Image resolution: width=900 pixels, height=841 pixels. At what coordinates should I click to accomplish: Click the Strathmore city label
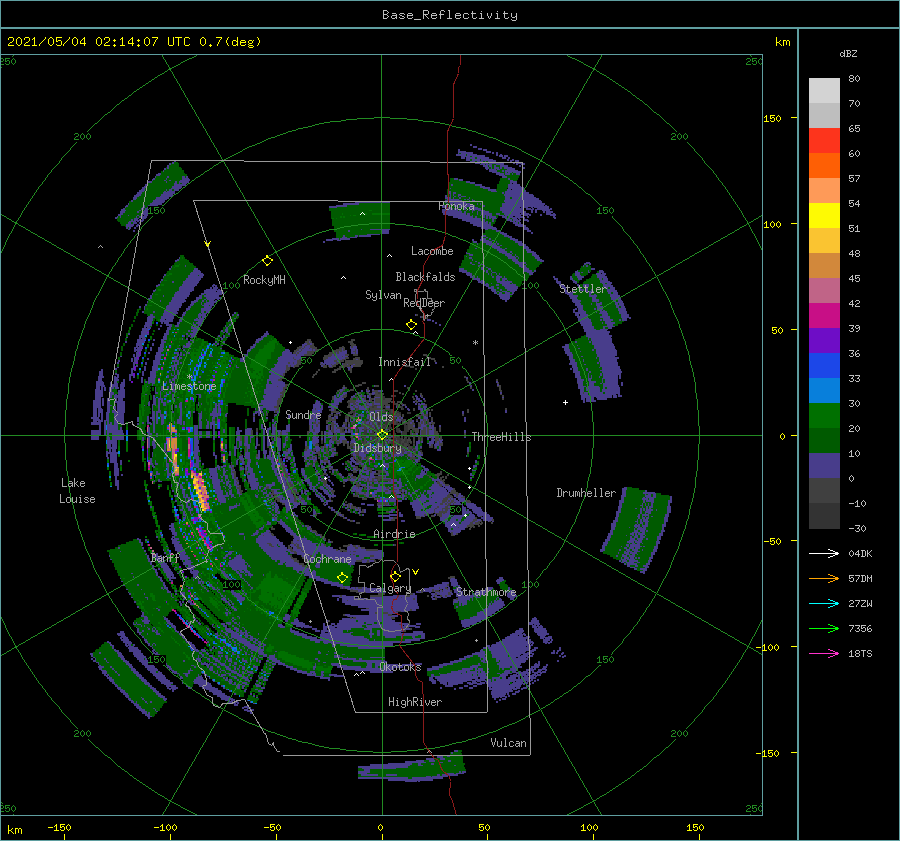[x=486, y=592]
